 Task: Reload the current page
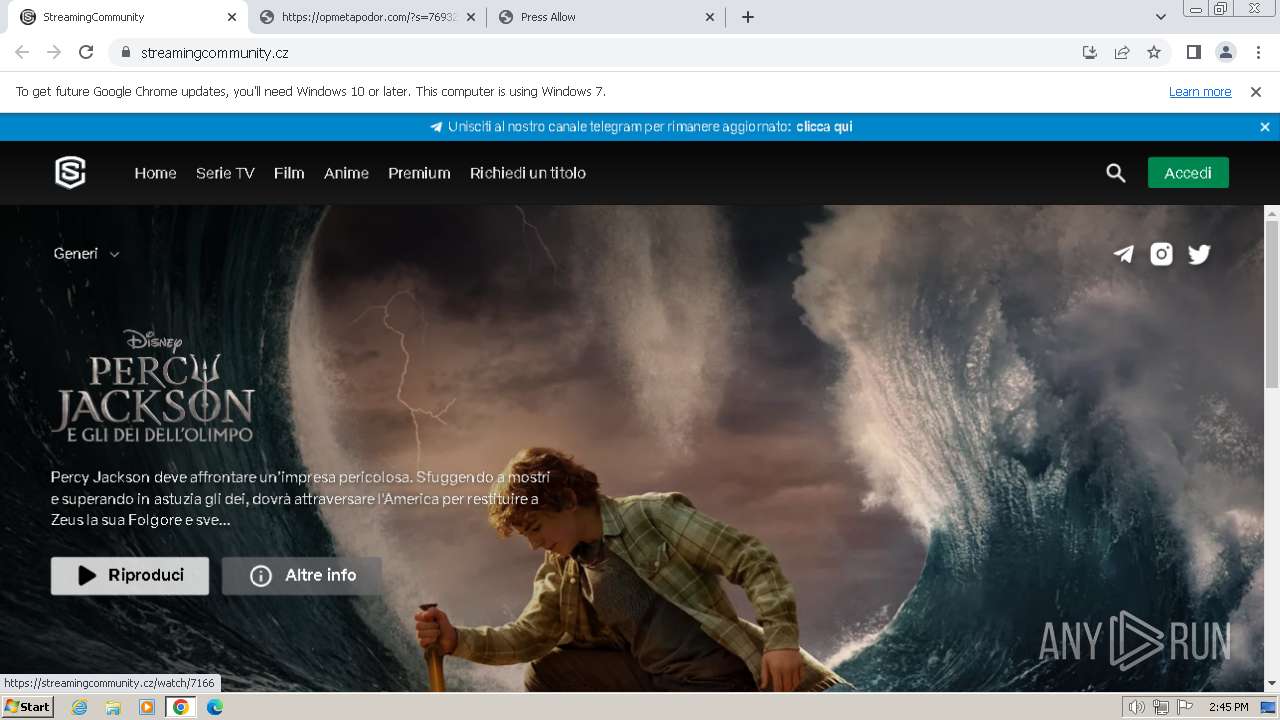tap(86, 52)
